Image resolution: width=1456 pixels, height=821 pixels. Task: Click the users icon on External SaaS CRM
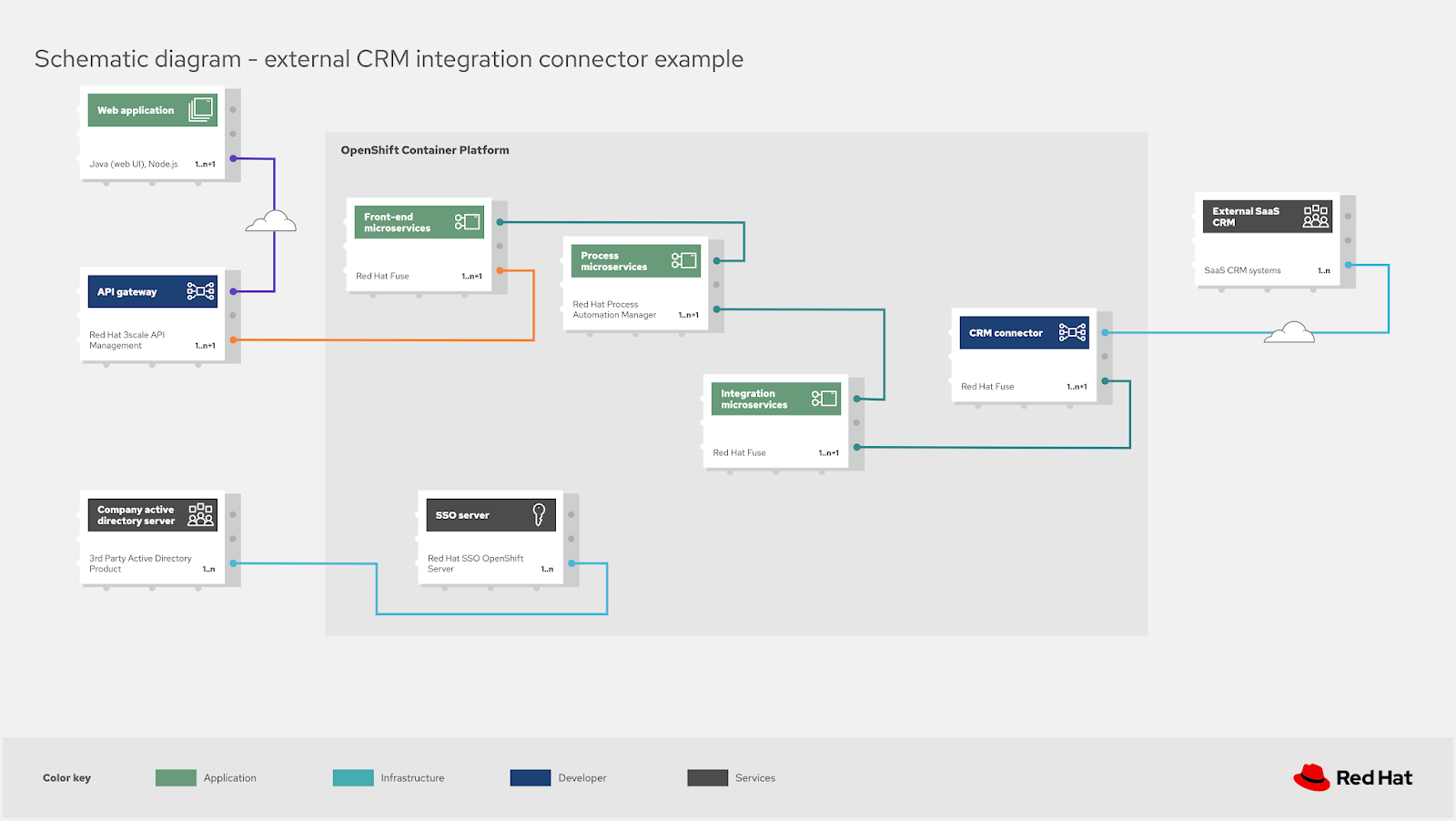1316,216
